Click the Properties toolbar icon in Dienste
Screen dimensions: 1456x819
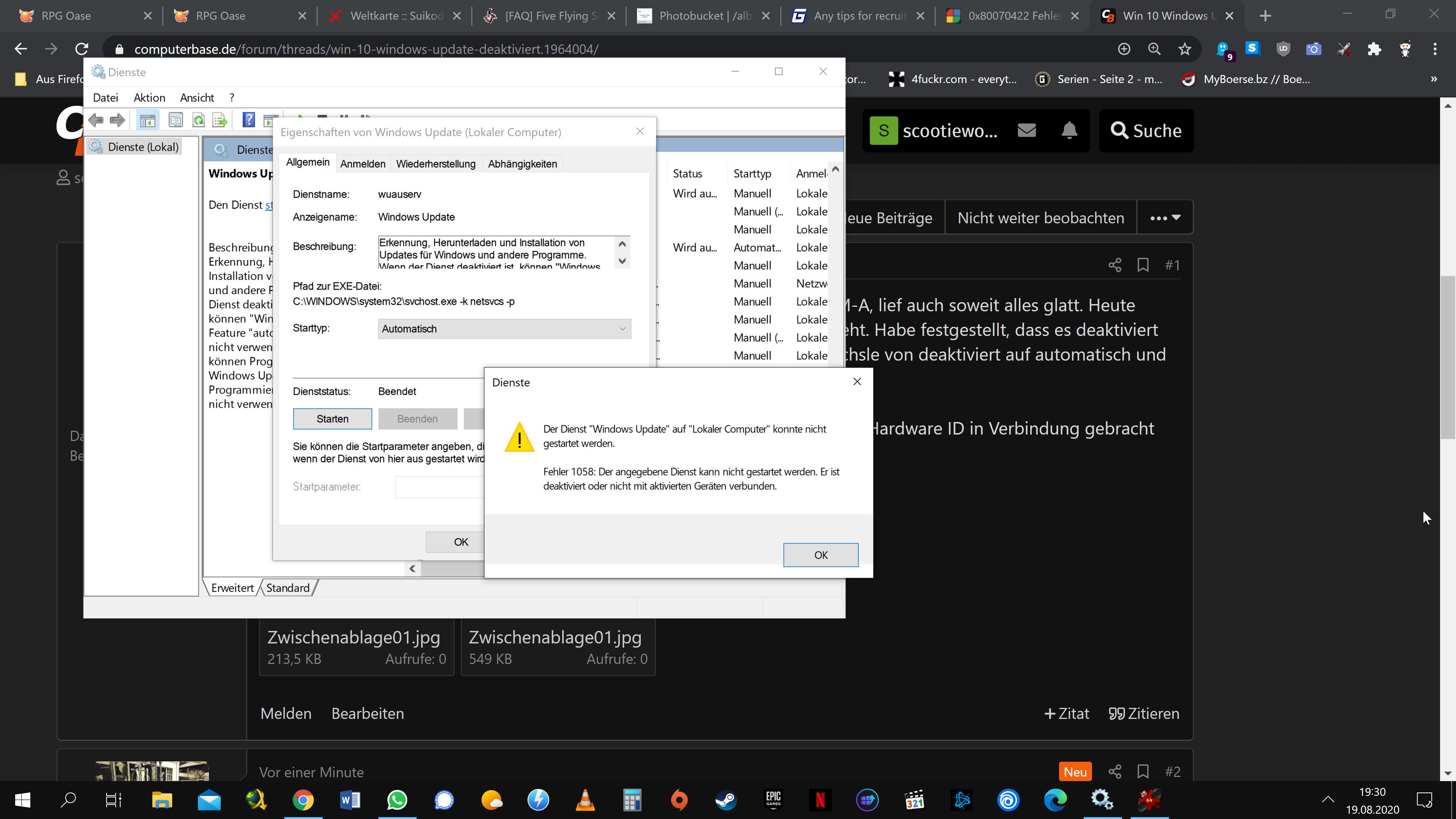coord(176,120)
